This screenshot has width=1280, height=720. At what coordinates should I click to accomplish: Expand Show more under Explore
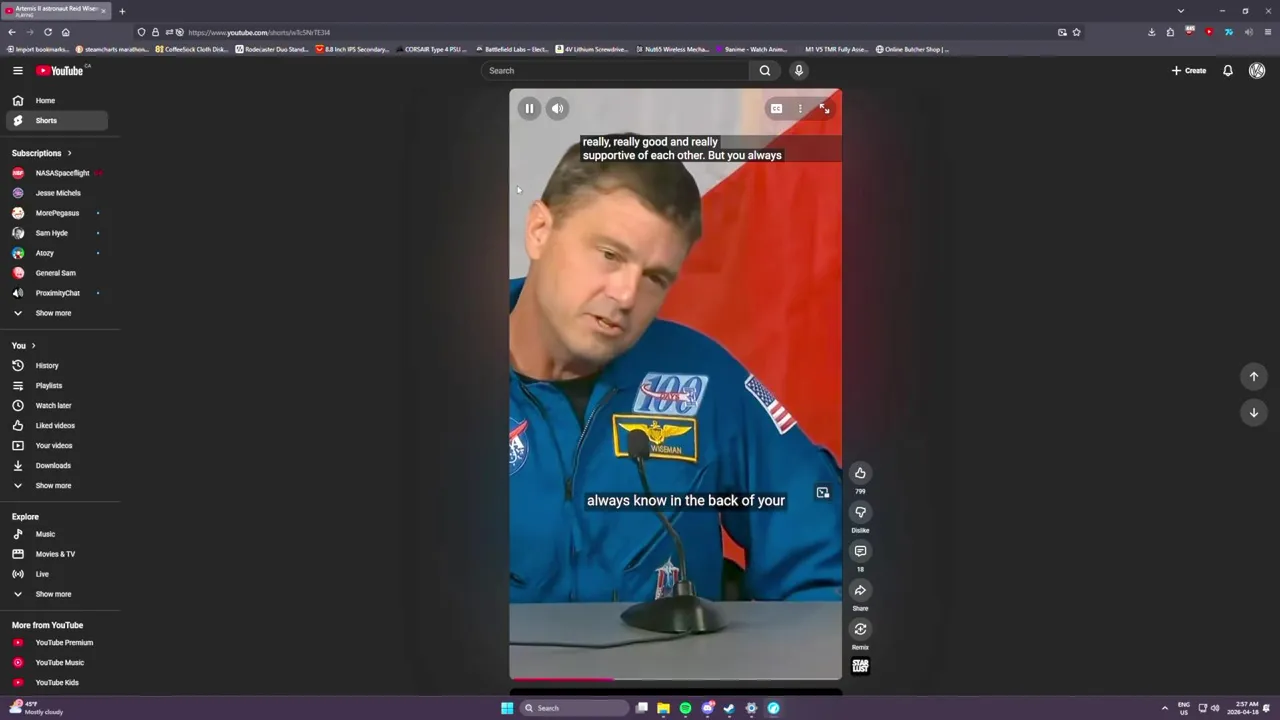tap(56, 594)
